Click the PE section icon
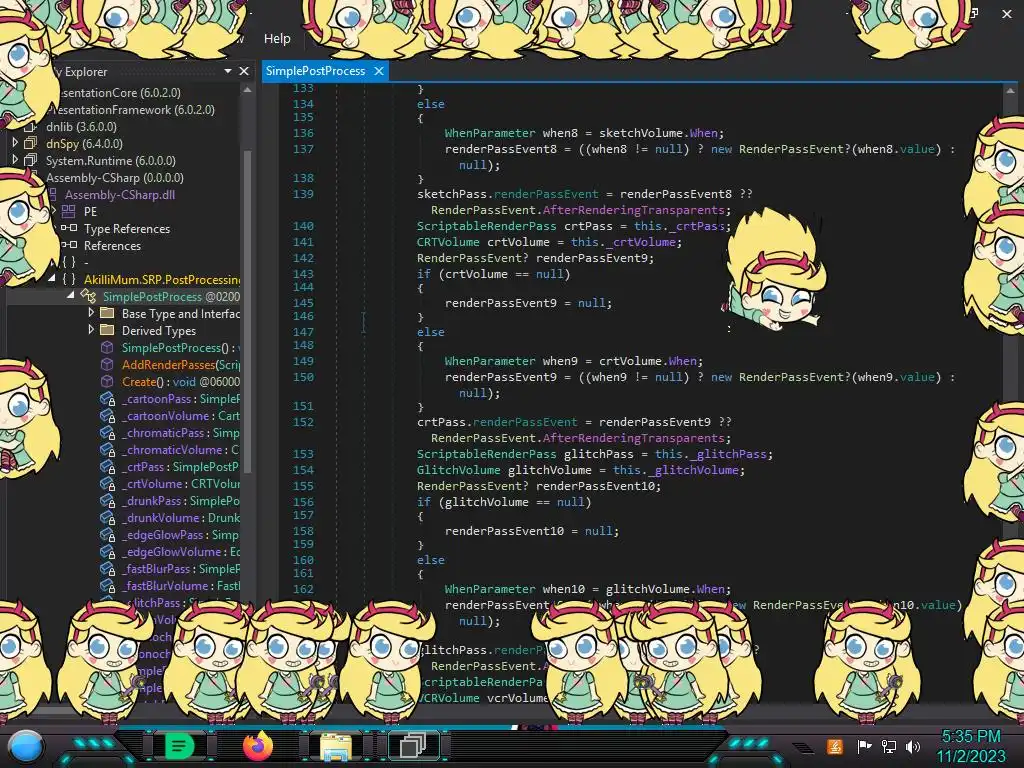The height and width of the screenshot is (768, 1024). [x=69, y=211]
